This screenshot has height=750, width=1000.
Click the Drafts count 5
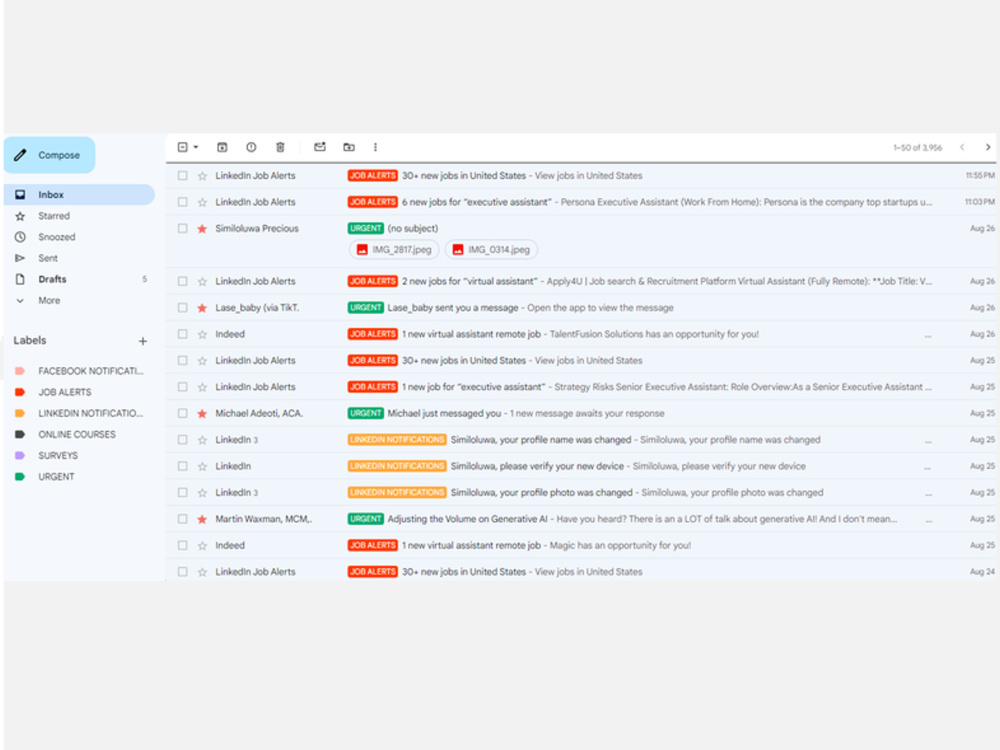pos(145,279)
